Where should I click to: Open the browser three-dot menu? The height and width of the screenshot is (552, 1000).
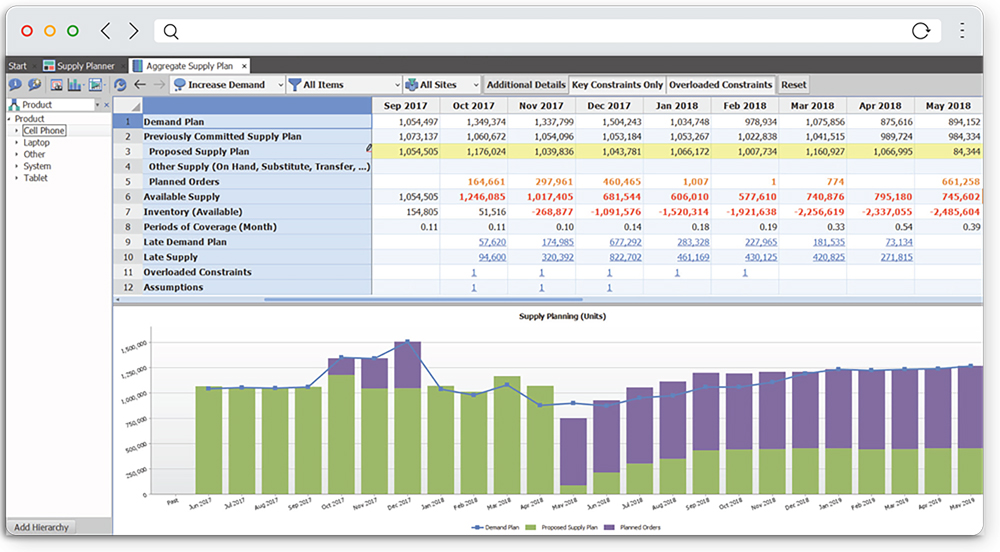point(963,31)
